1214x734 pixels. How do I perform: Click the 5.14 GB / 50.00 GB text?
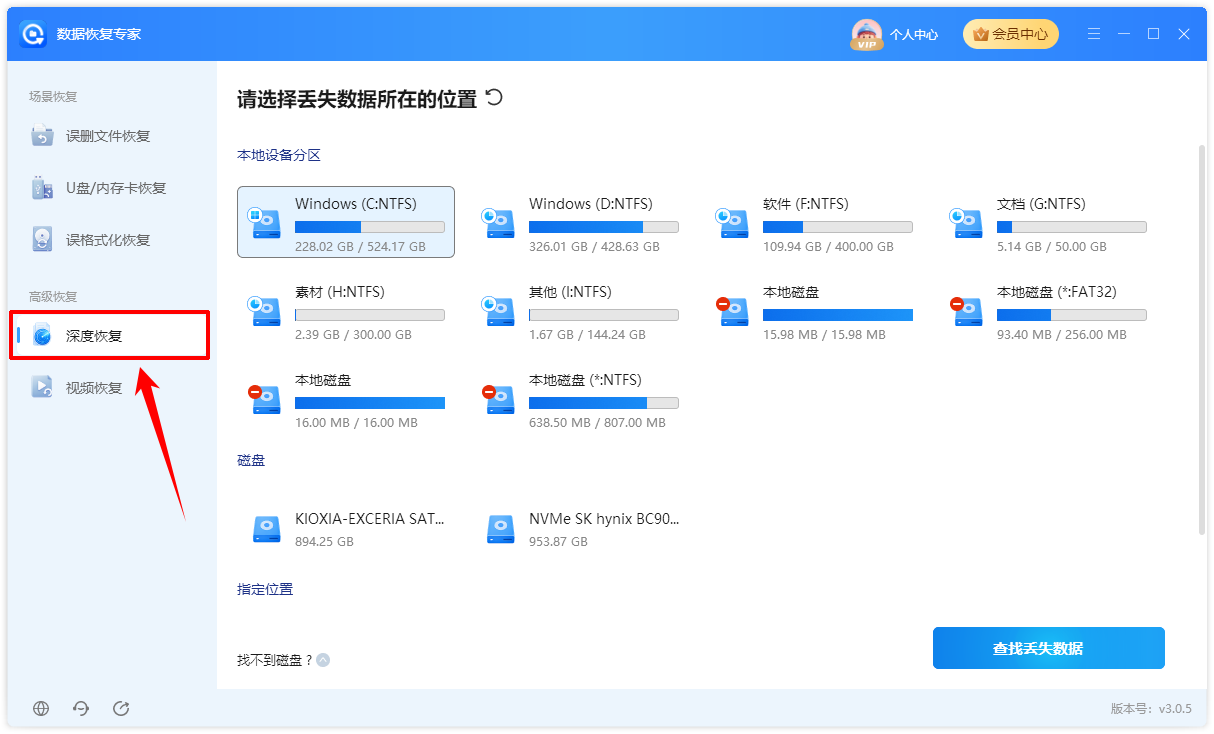coord(1052,247)
